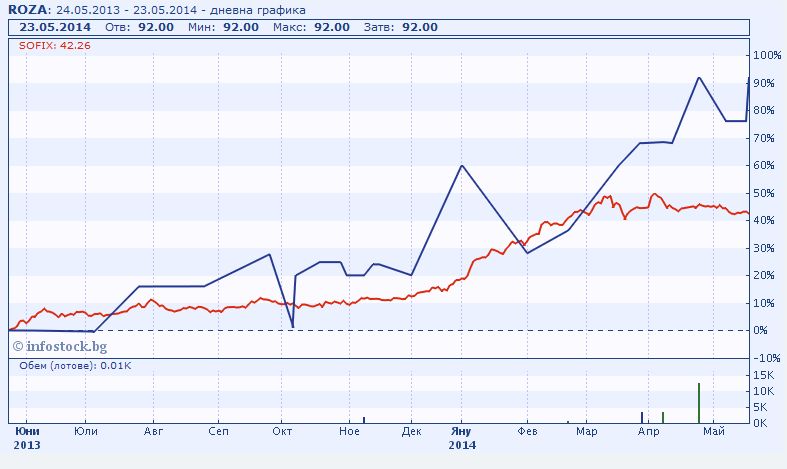Click the 'Ное' month label

349,431
